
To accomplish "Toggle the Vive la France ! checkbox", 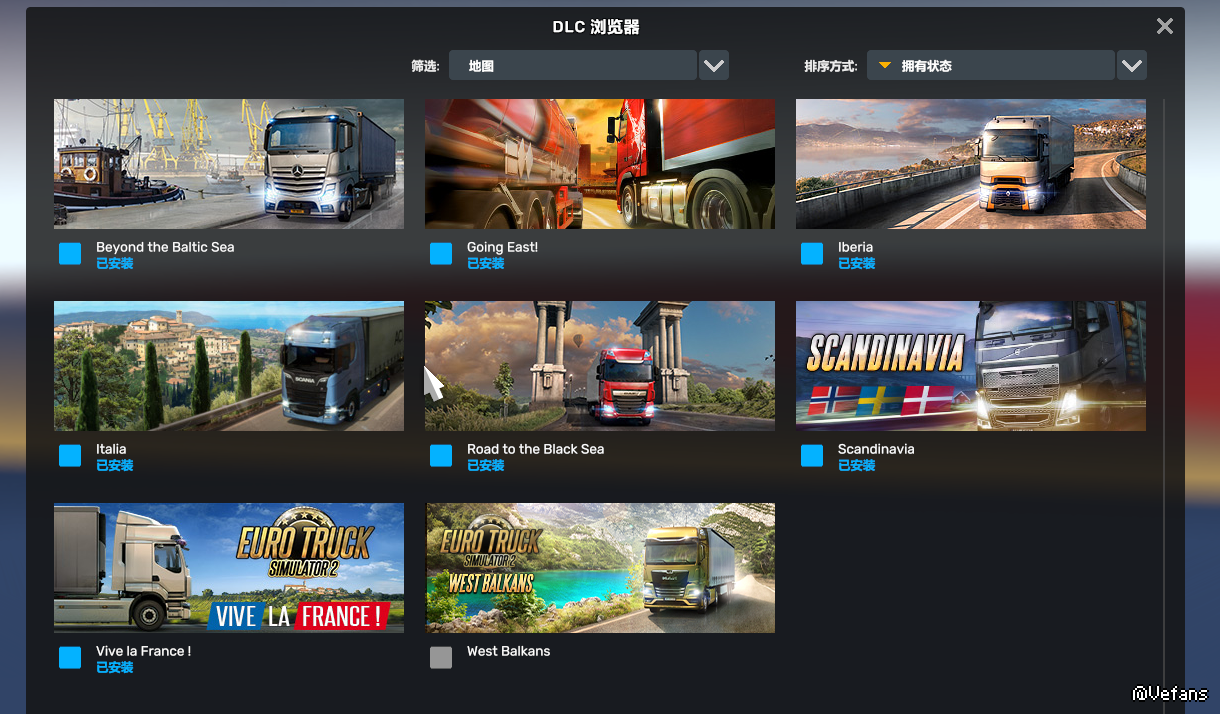I will 70,658.
